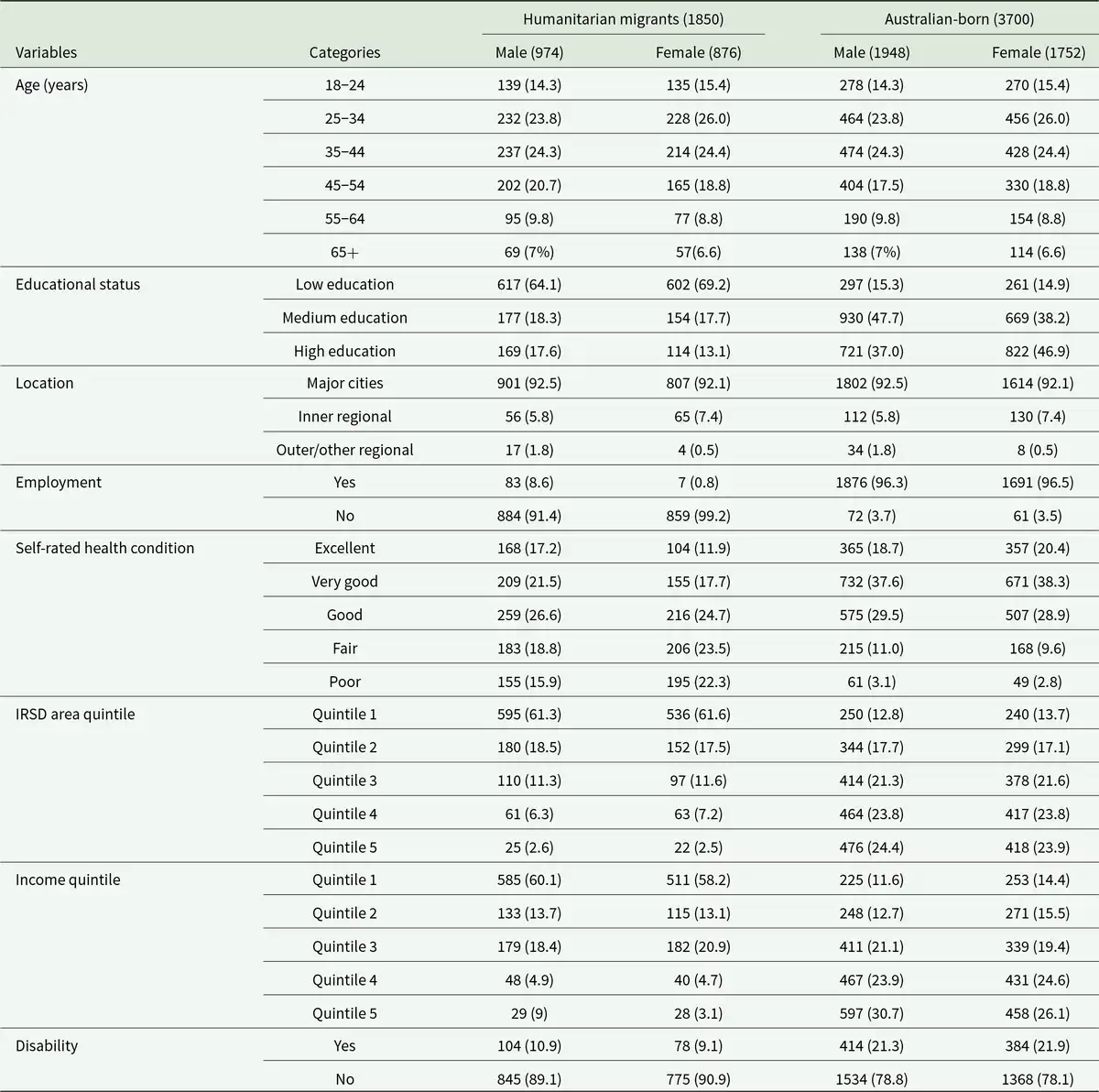The height and width of the screenshot is (1092, 1099).
Task: Select the "Low education" category cell
Action: (344, 285)
